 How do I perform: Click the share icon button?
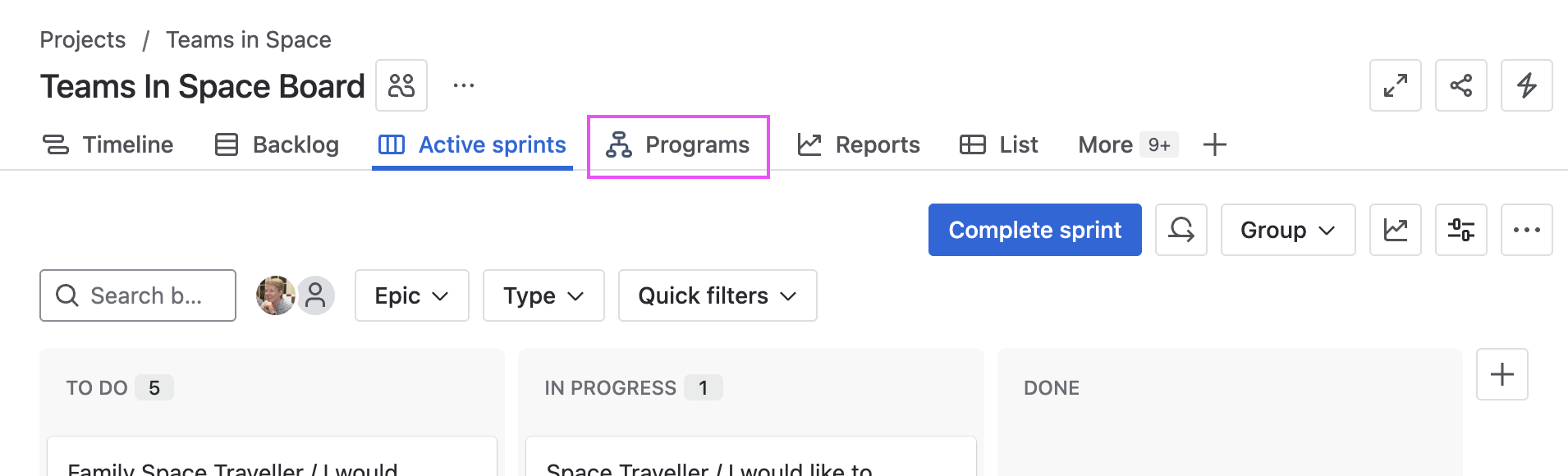1460,85
